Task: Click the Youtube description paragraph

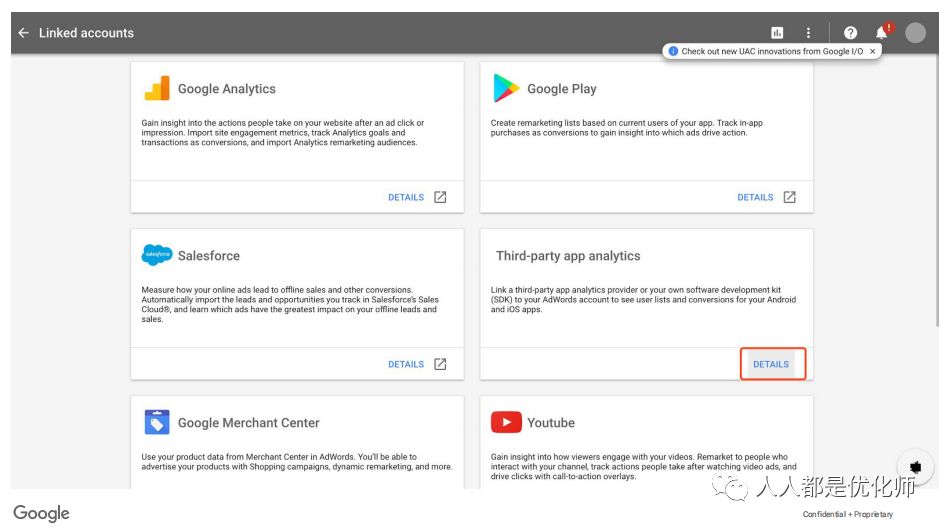Action: [643, 466]
